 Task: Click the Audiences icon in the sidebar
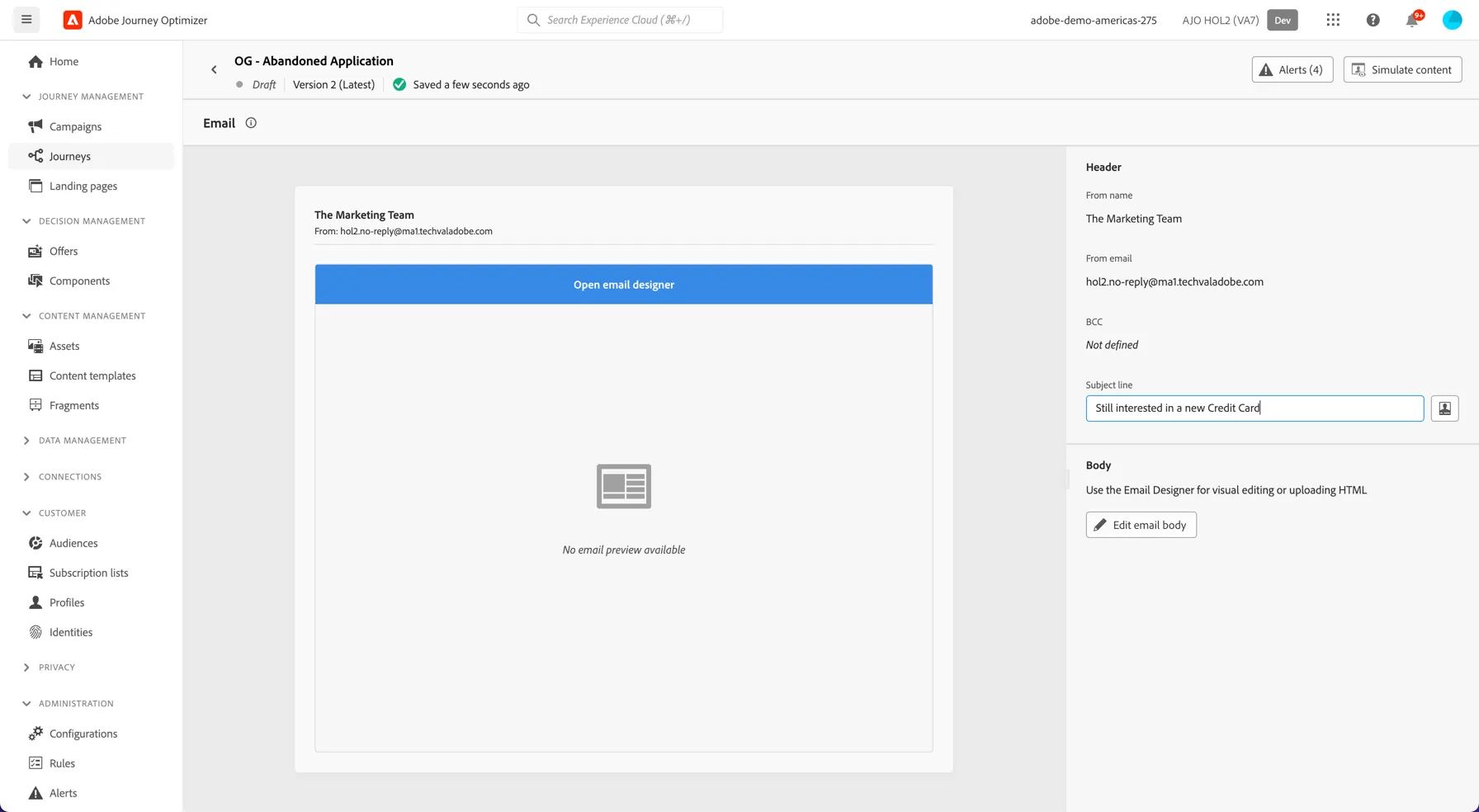coord(35,543)
